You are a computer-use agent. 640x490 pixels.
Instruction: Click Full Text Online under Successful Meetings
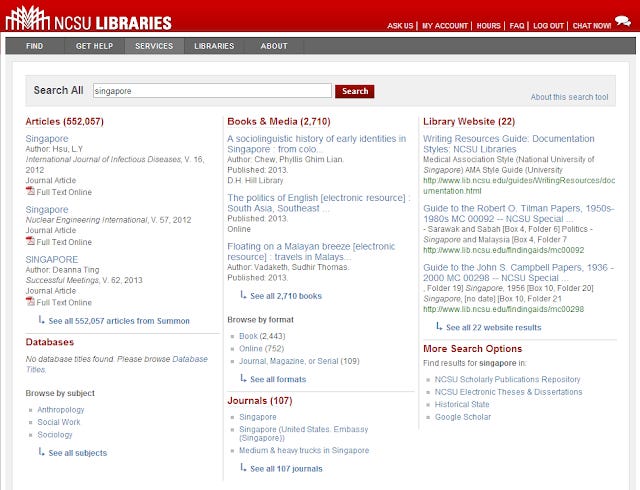(x=64, y=303)
